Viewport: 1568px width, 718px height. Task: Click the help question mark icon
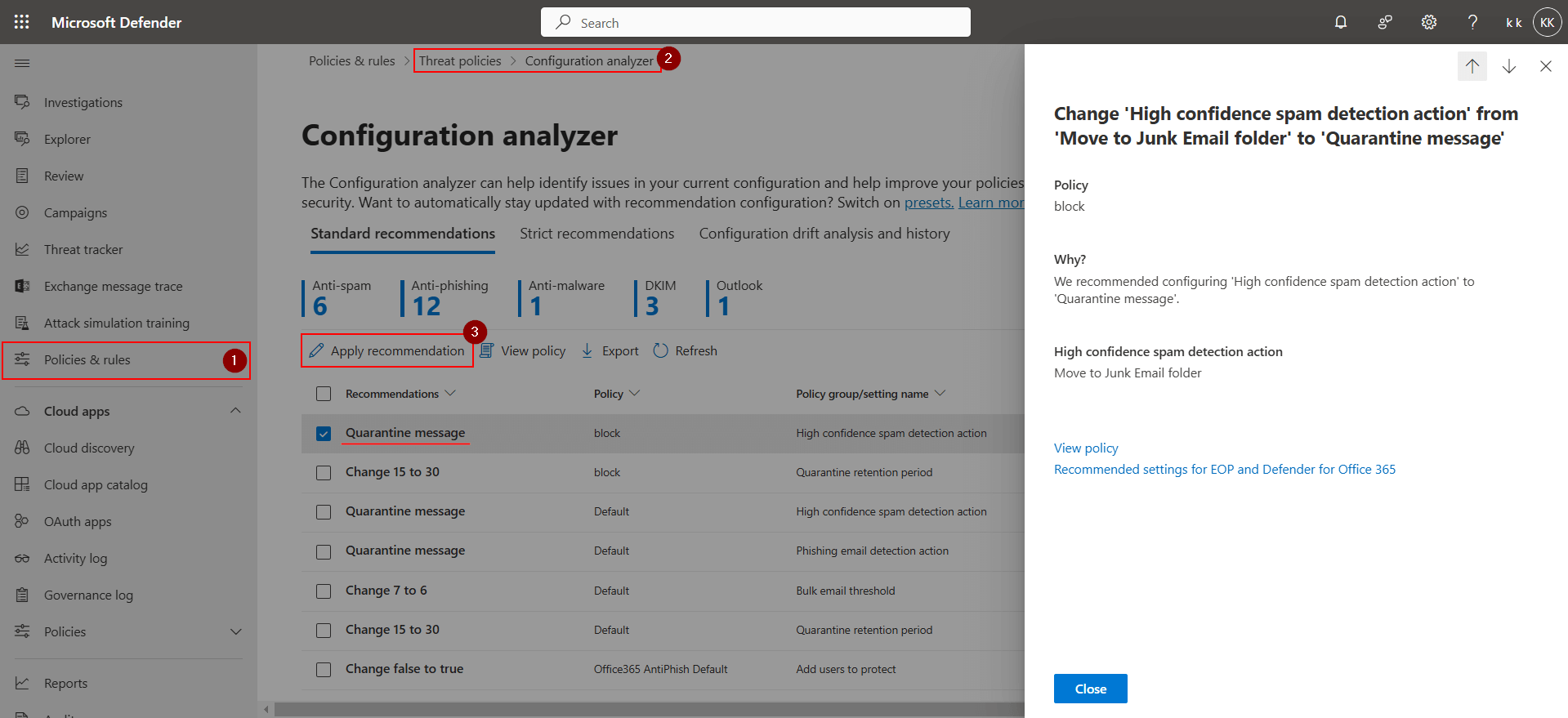pyautogui.click(x=1472, y=22)
